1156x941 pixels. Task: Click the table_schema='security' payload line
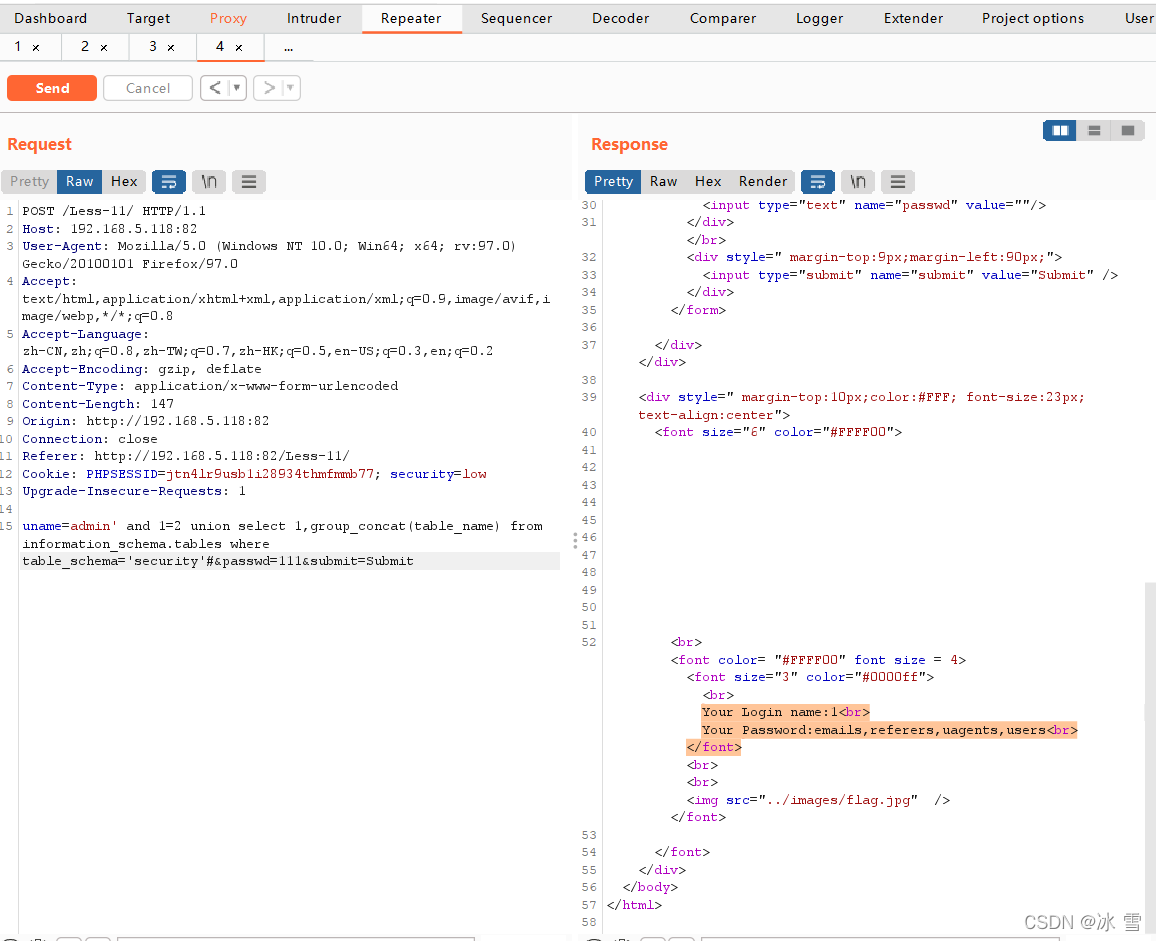(x=217, y=561)
